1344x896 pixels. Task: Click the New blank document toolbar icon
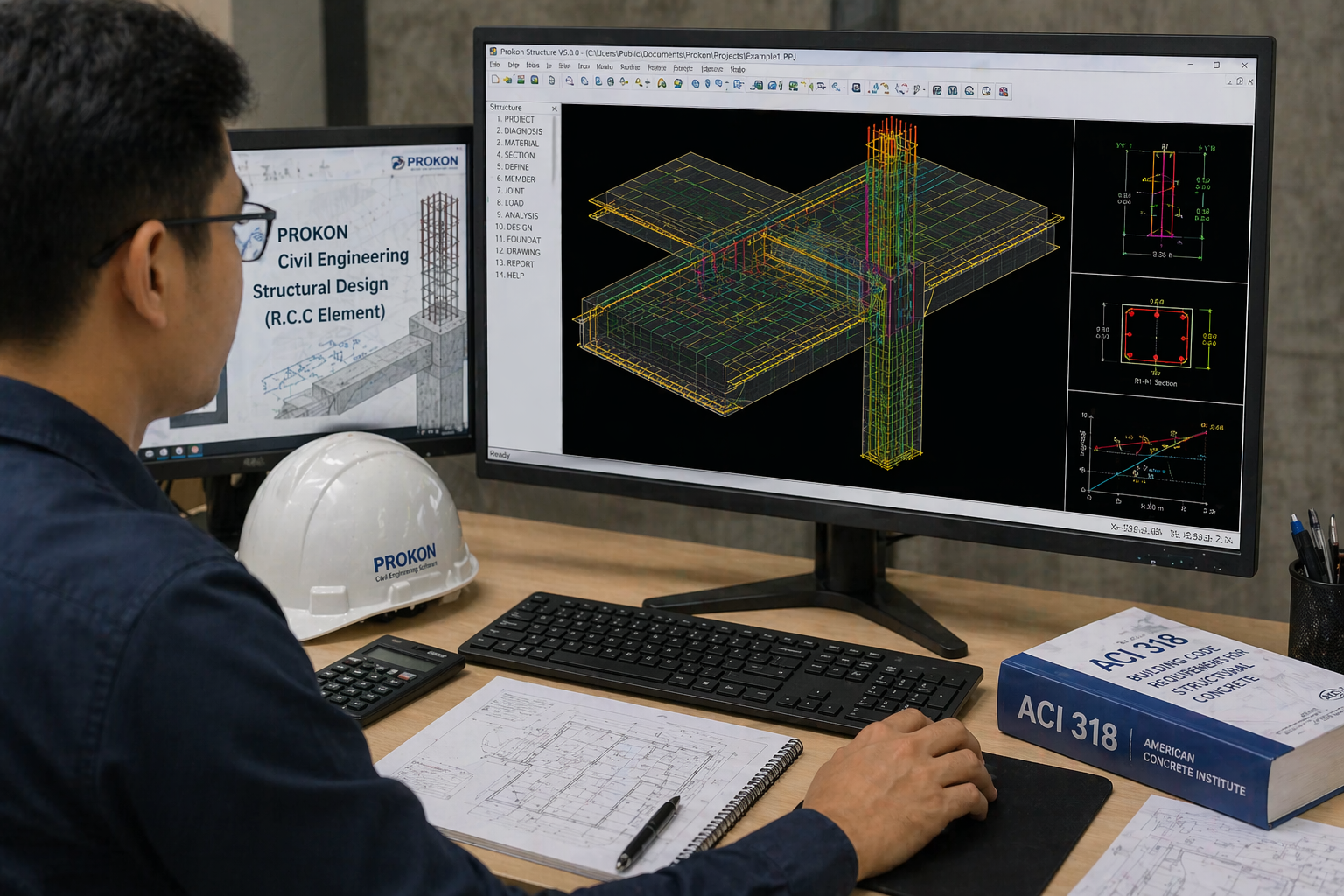coord(495,80)
